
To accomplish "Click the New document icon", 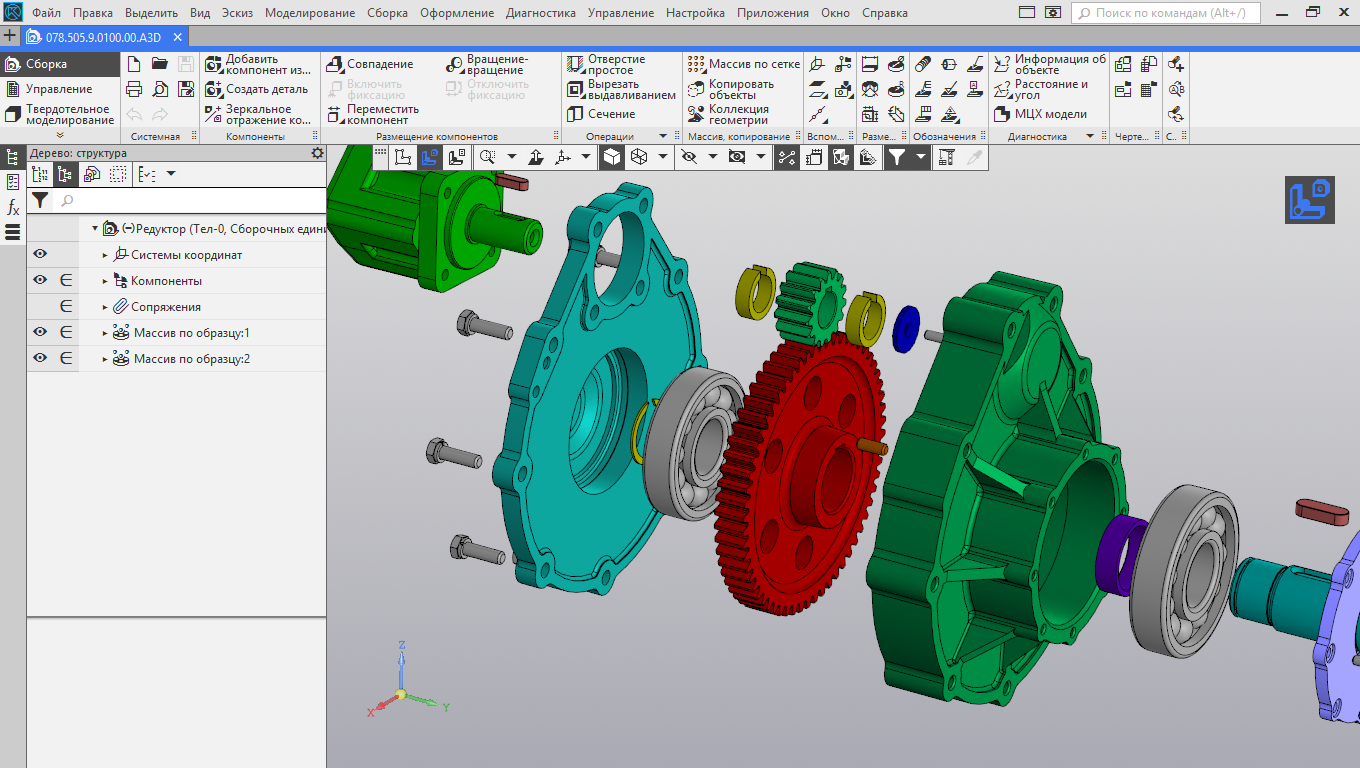I will (x=134, y=64).
